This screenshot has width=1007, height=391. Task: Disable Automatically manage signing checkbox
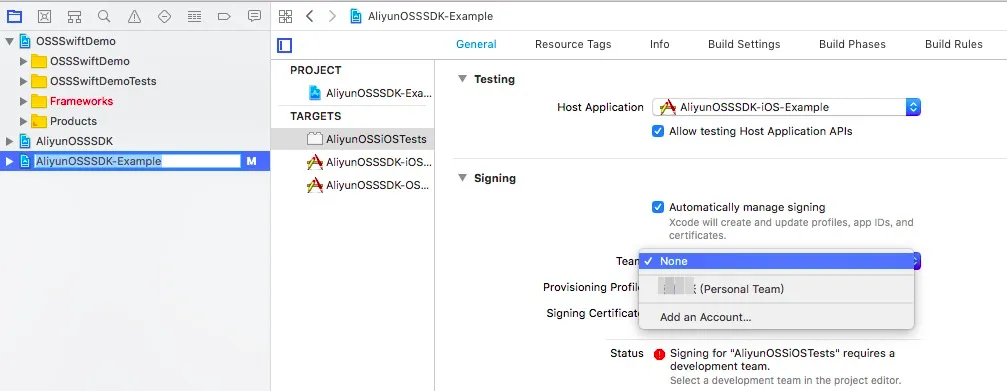click(x=658, y=207)
